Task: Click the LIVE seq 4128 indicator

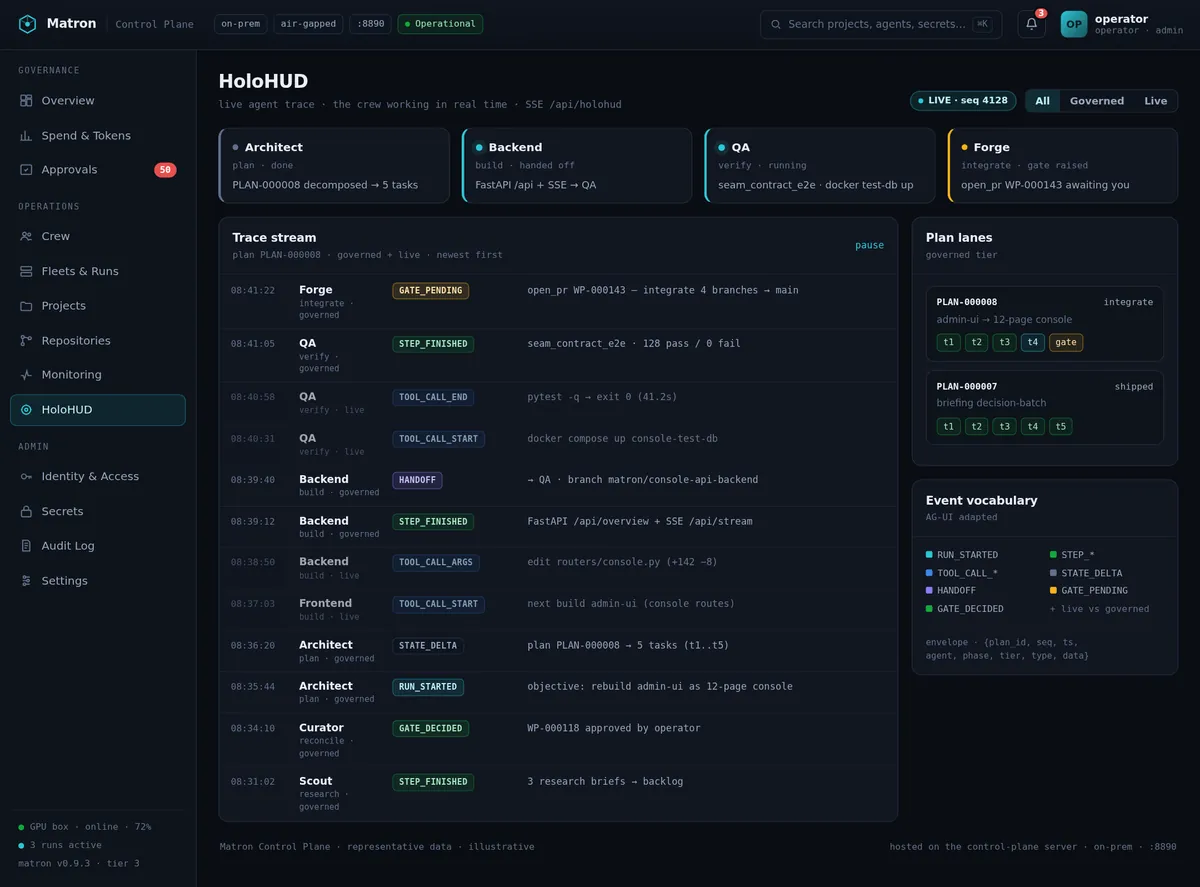Action: [963, 101]
